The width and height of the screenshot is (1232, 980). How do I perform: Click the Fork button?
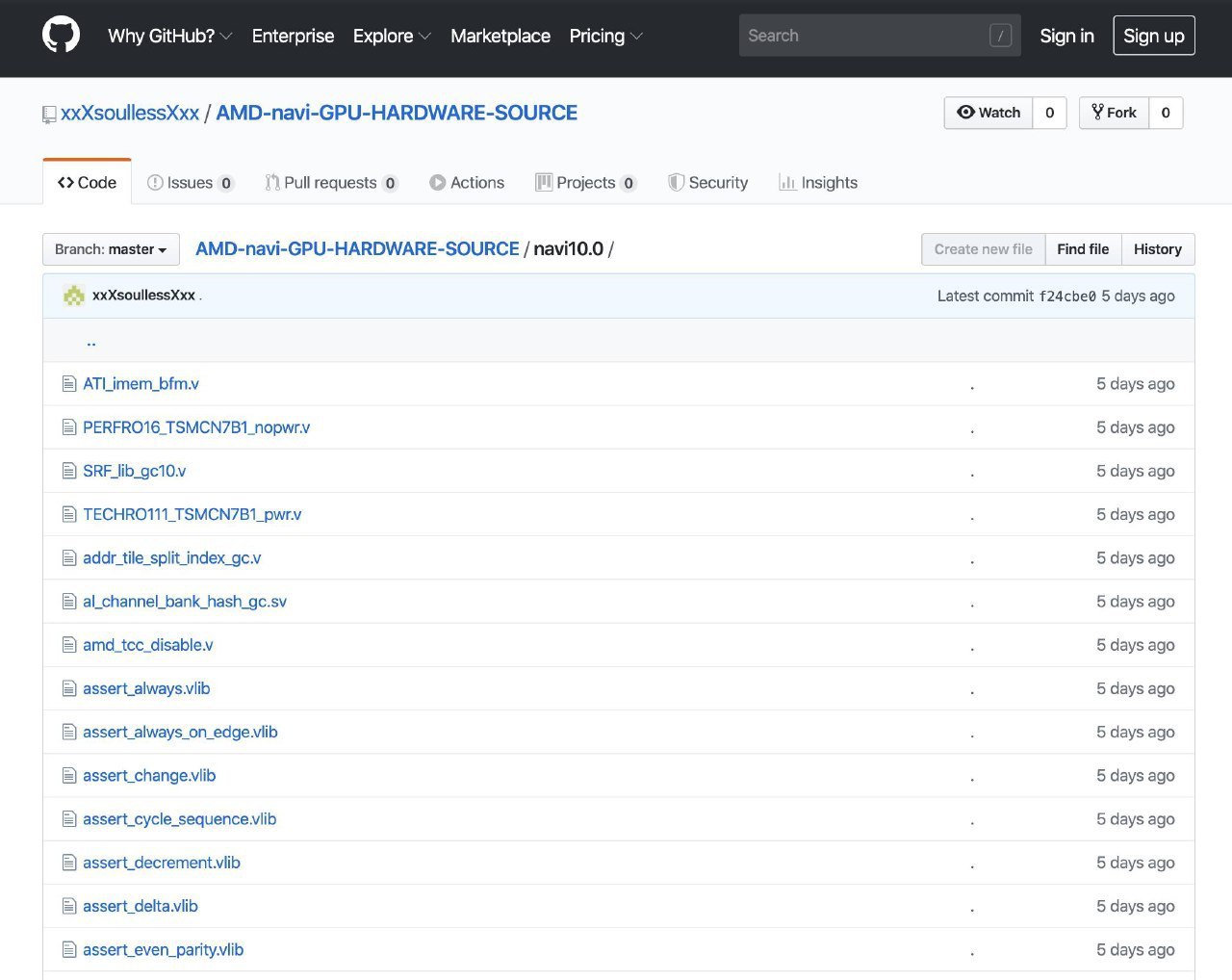coord(1114,113)
